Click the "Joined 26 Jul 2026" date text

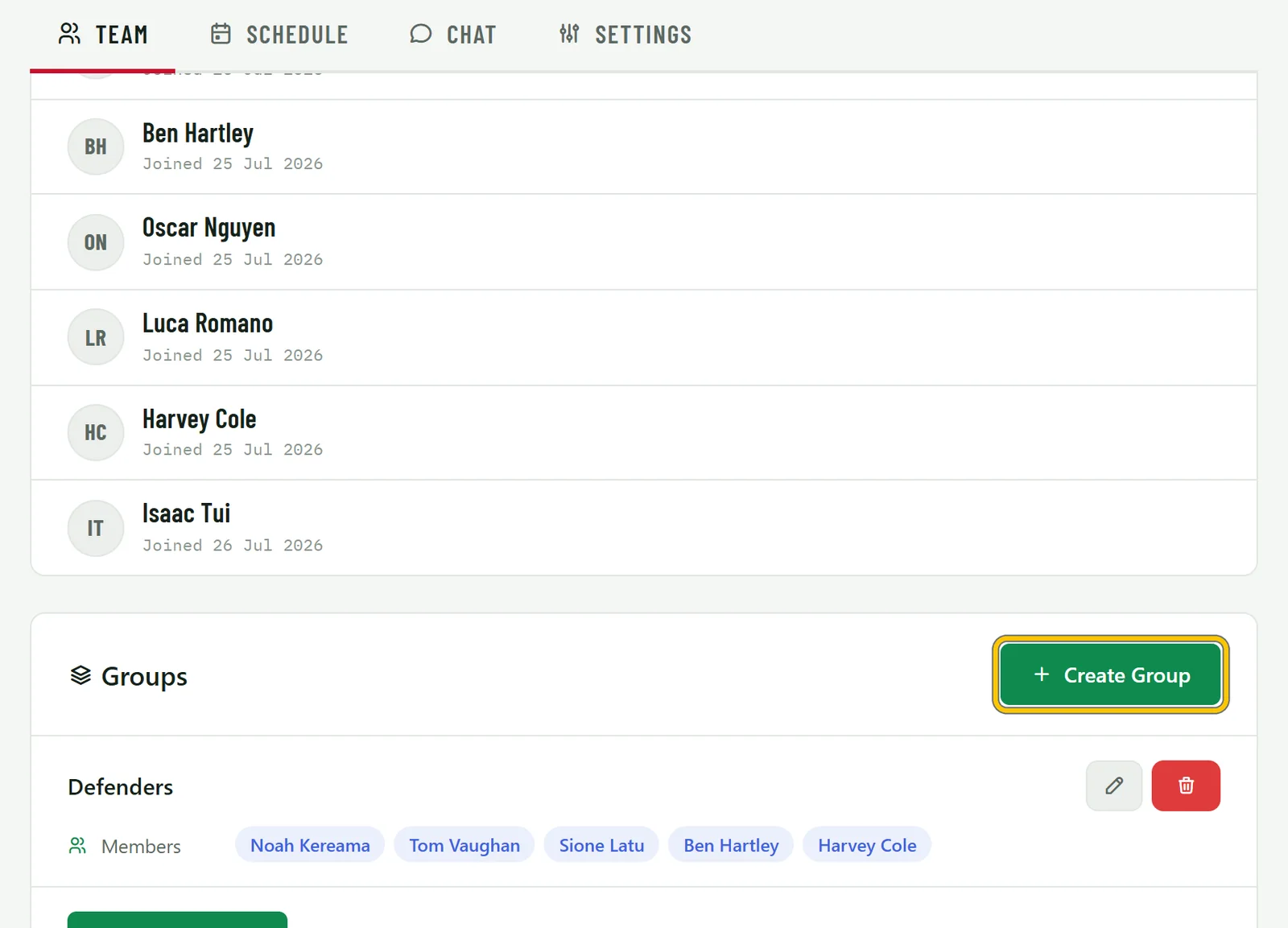[x=233, y=545]
